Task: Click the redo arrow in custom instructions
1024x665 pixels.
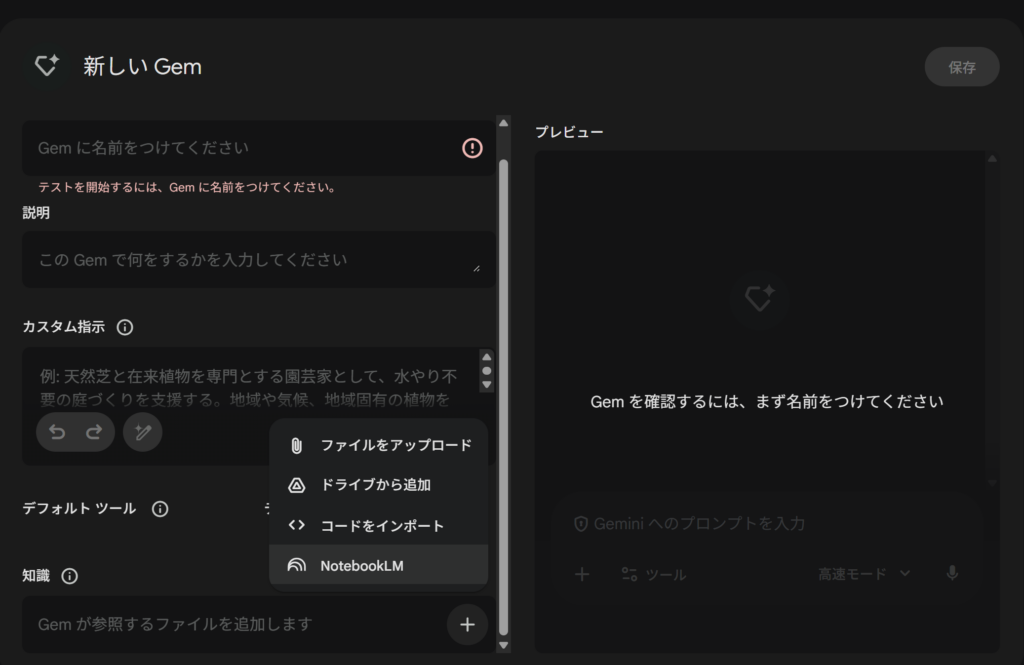Action: pos(94,432)
